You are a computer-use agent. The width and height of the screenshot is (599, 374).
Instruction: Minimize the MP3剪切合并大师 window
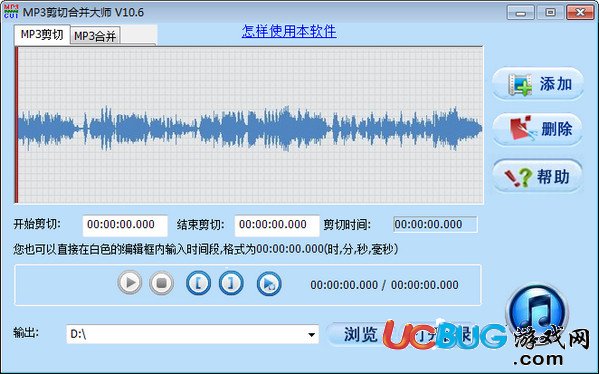click(x=520, y=13)
